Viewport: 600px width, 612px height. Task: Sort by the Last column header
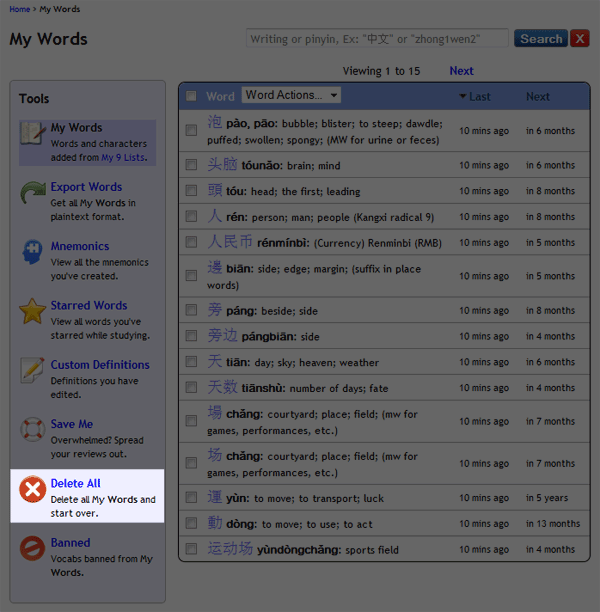click(x=478, y=97)
